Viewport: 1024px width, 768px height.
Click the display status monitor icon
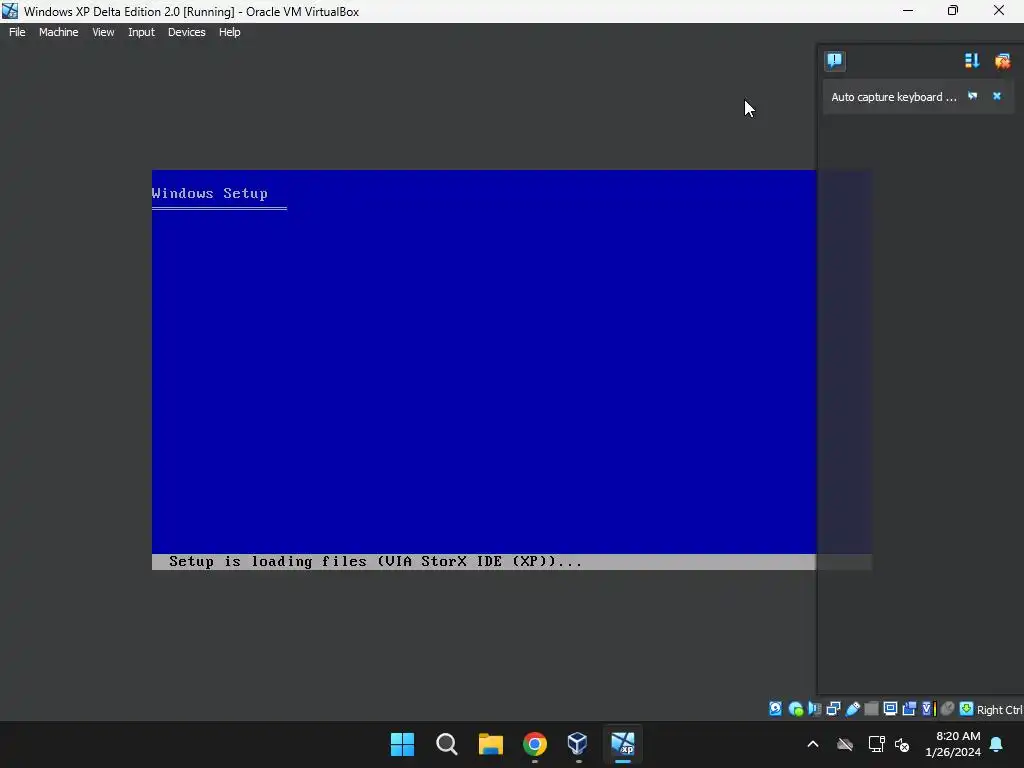(x=890, y=709)
